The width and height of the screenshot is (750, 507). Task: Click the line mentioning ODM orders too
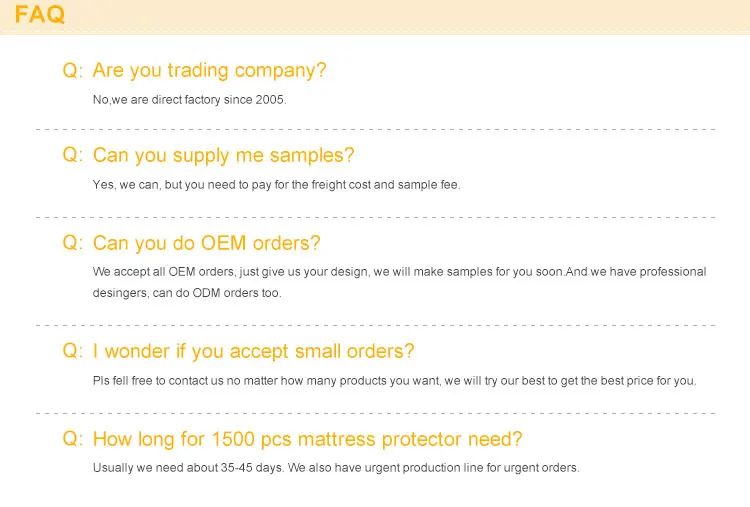(187, 293)
